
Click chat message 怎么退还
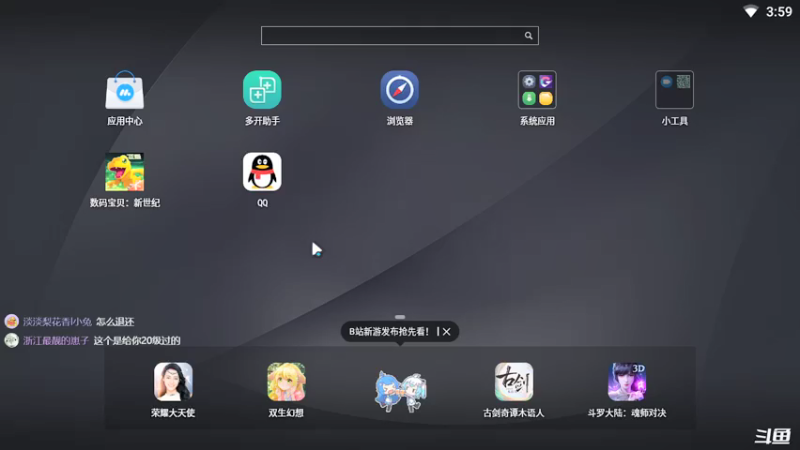pos(115,321)
